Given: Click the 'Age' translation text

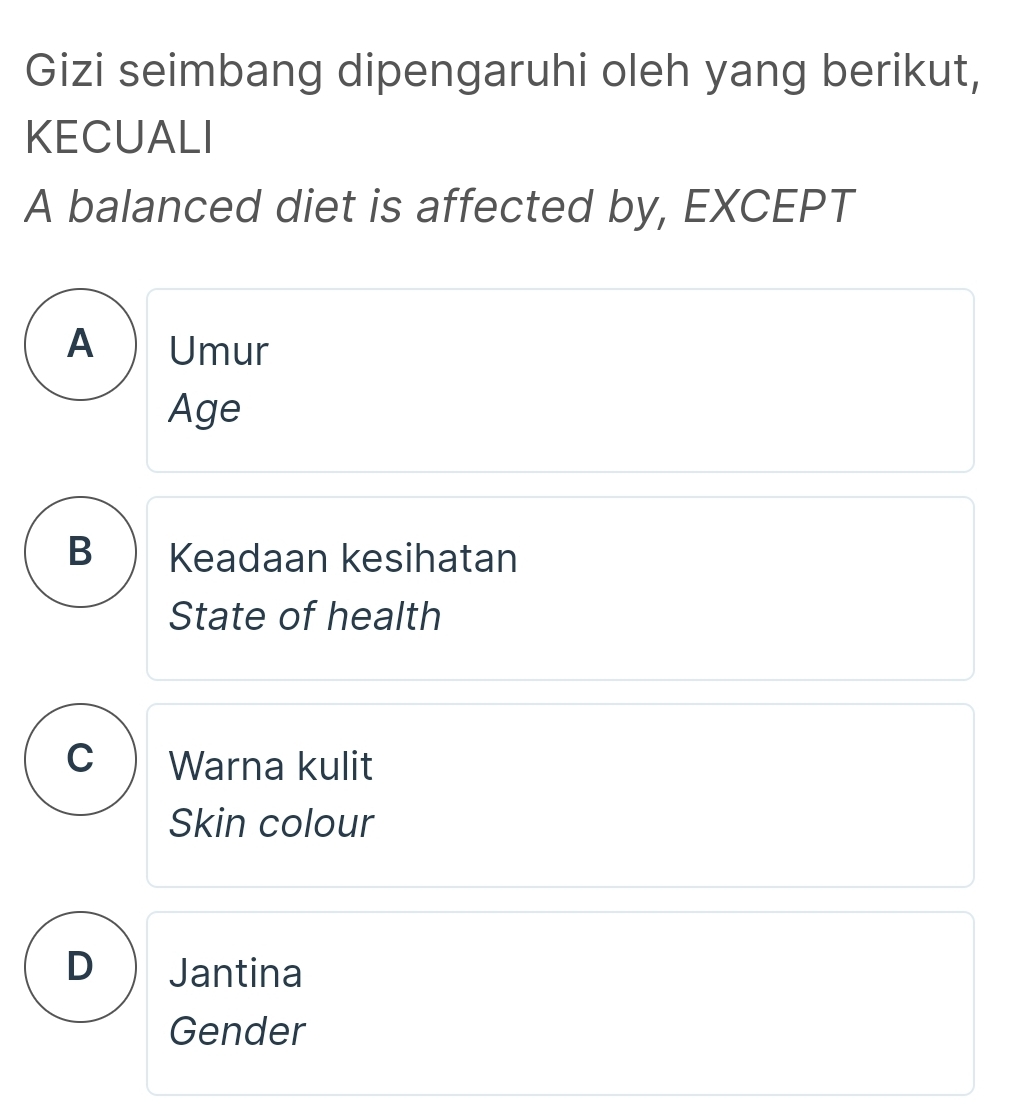Looking at the screenshot, I should 205,409.
